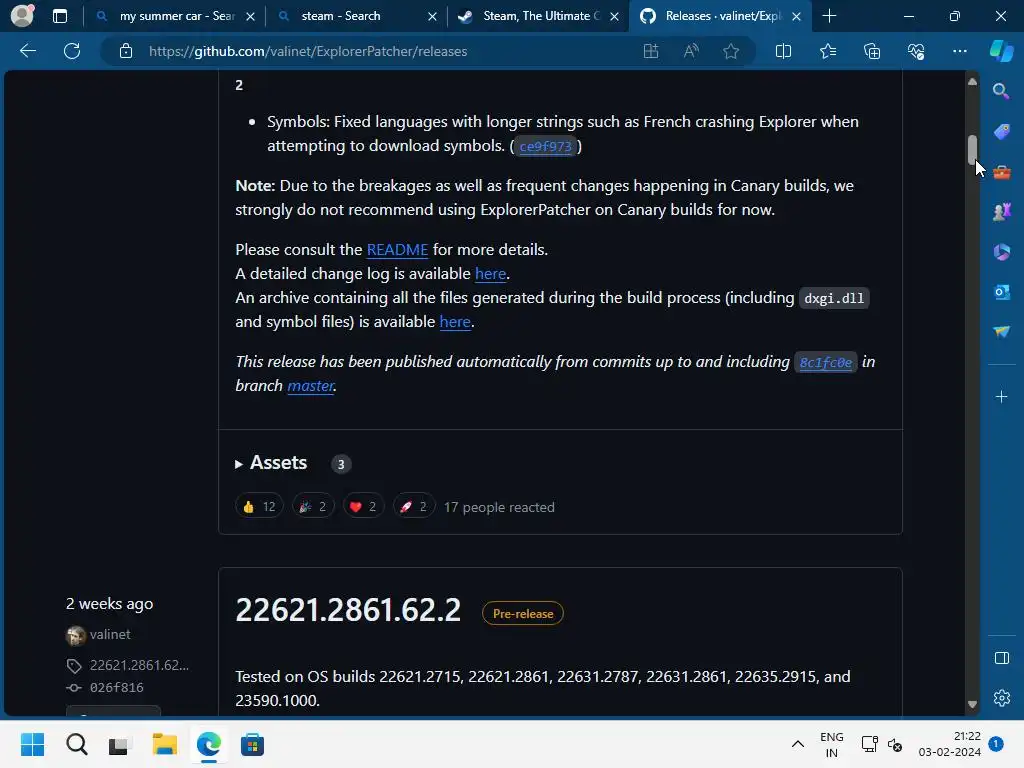Viewport: 1024px width, 768px height.
Task: Click scrollbar down arrow
Action: pyautogui.click(x=972, y=704)
